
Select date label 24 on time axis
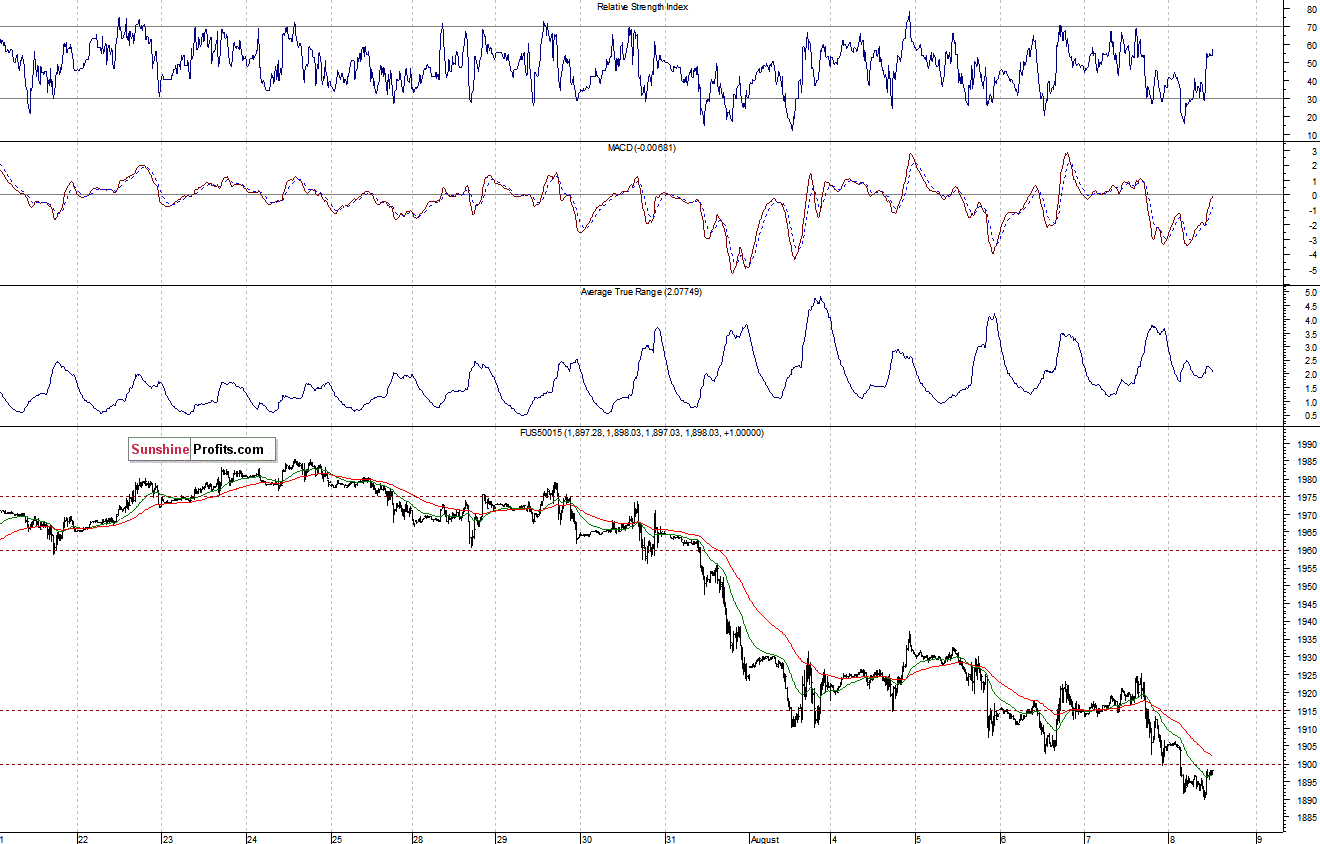pos(252,839)
